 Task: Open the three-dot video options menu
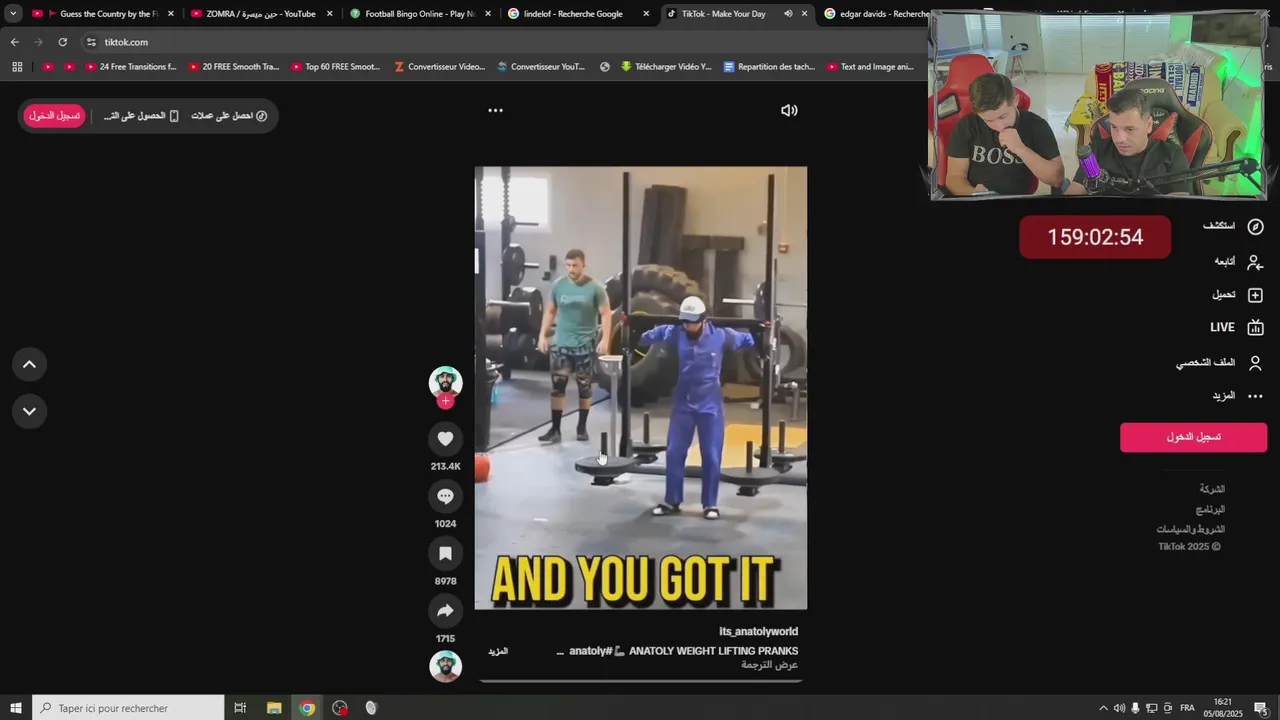point(495,111)
